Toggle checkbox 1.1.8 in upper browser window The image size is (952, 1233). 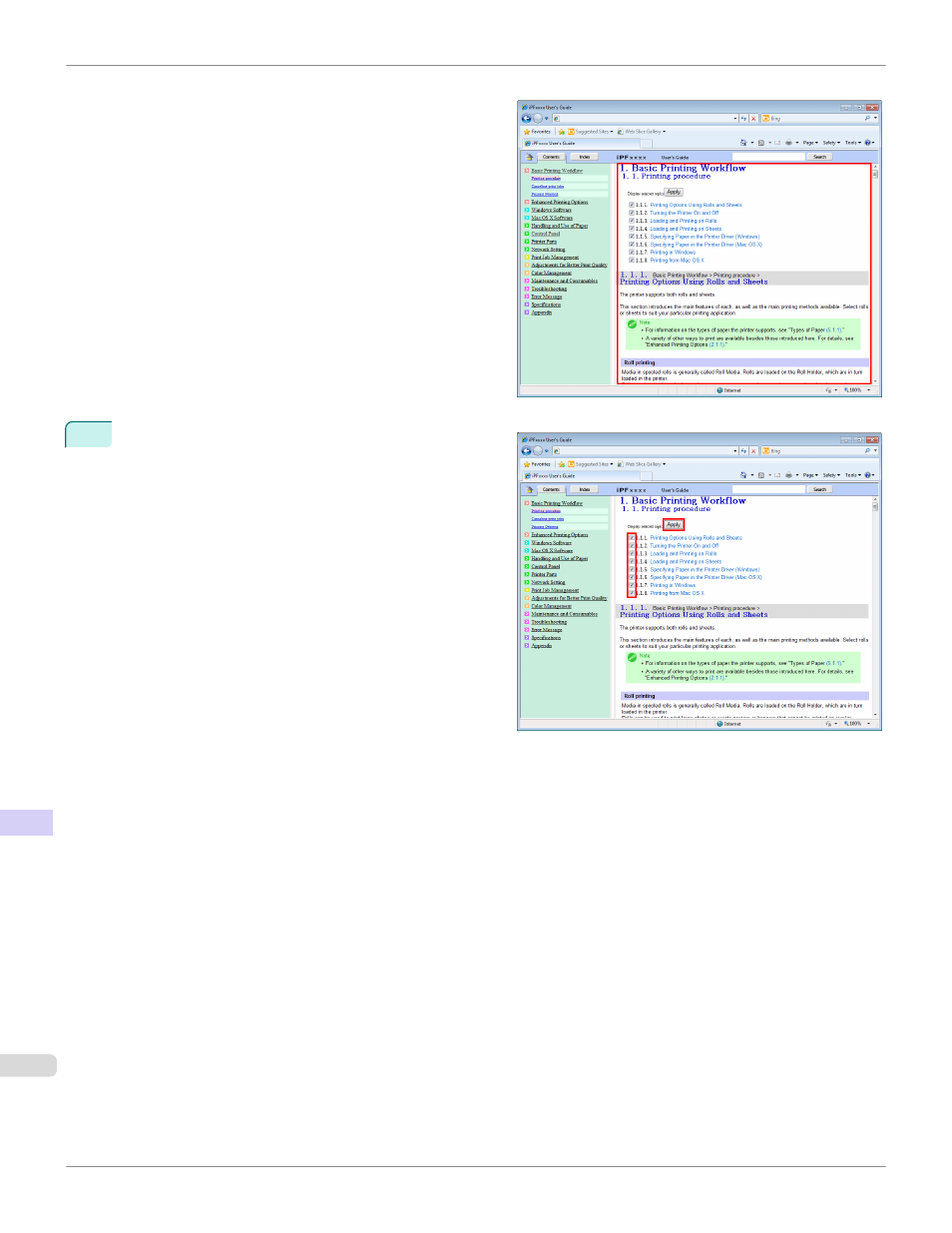tap(632, 261)
